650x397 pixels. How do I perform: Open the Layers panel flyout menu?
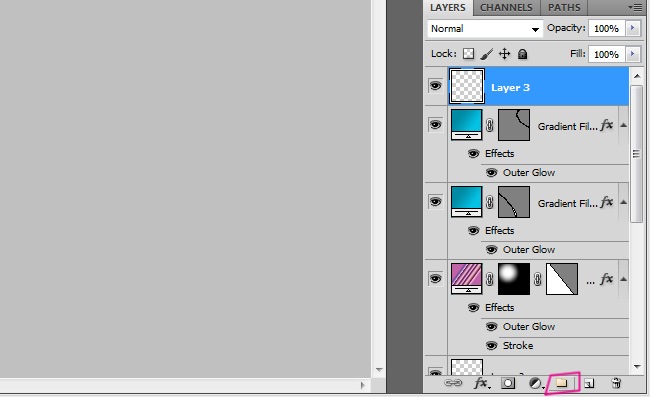635,7
